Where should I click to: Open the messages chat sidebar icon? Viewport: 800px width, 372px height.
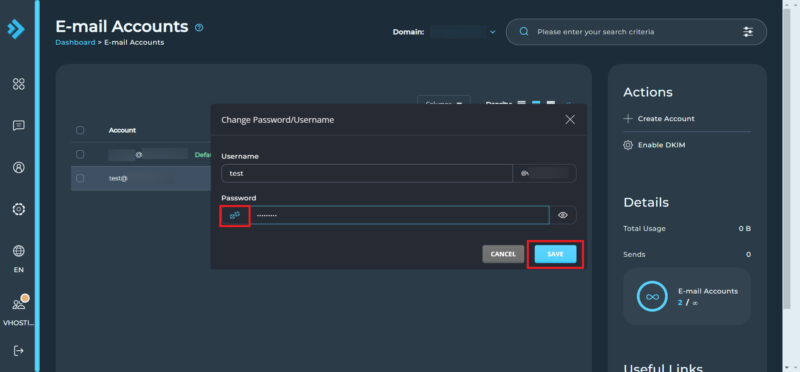[18, 126]
